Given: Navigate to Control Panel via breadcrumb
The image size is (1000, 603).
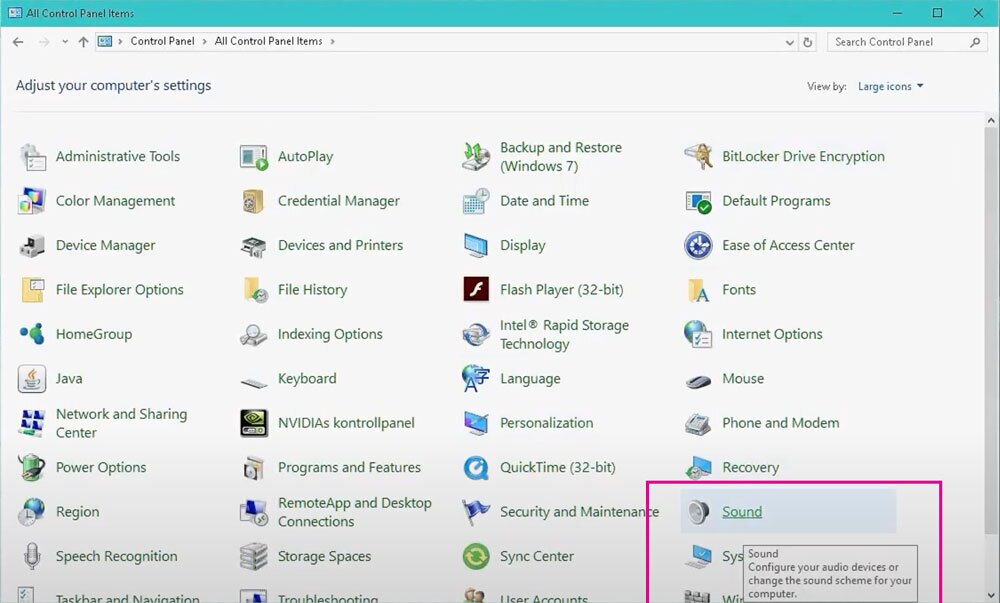Looking at the screenshot, I should pyautogui.click(x=163, y=42).
